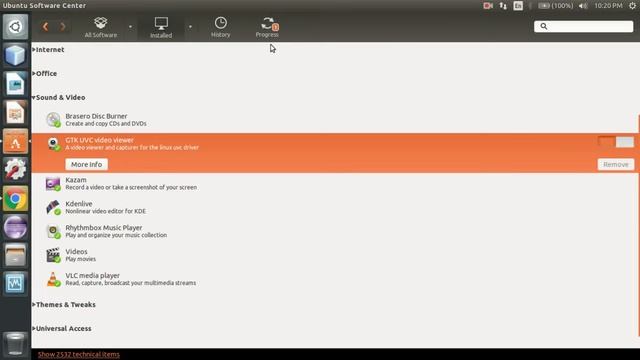Click the search field
Image resolution: width=640 pixels, height=360 pixels.
click(x=584, y=26)
